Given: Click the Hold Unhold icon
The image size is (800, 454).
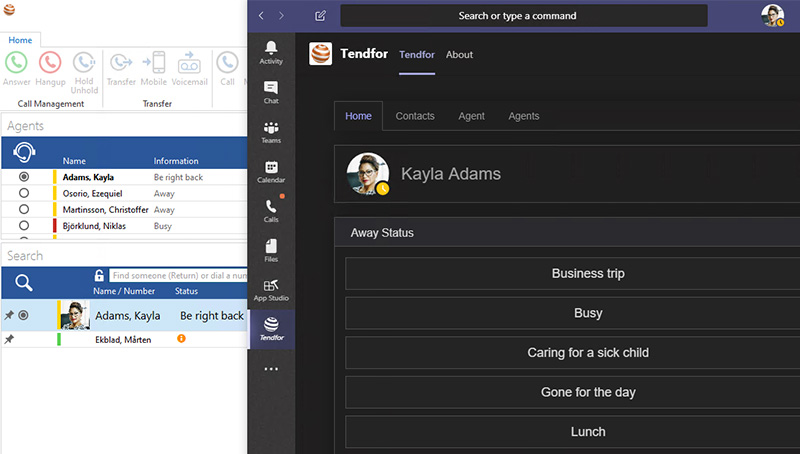Looking at the screenshot, I should 84,63.
